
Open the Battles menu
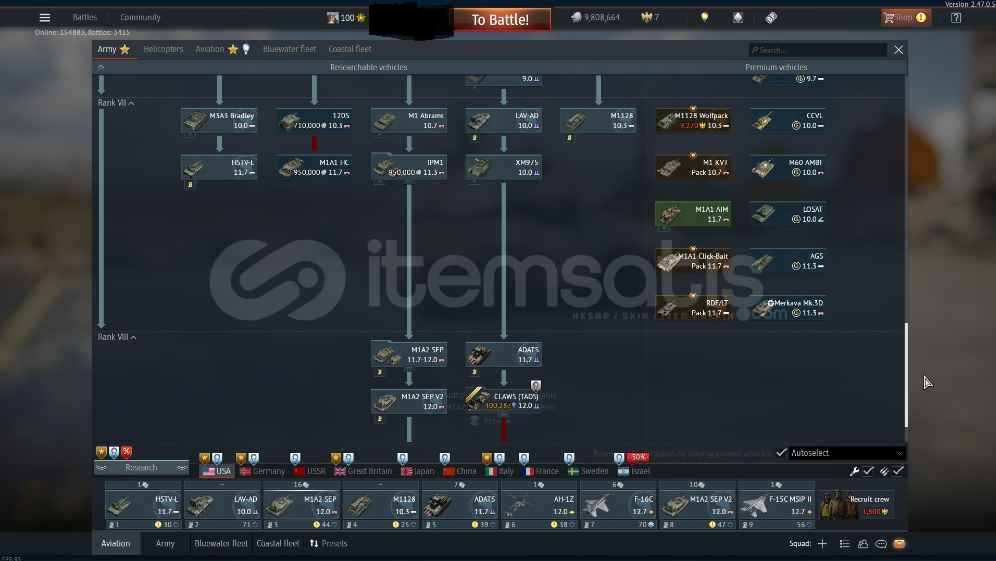click(84, 18)
